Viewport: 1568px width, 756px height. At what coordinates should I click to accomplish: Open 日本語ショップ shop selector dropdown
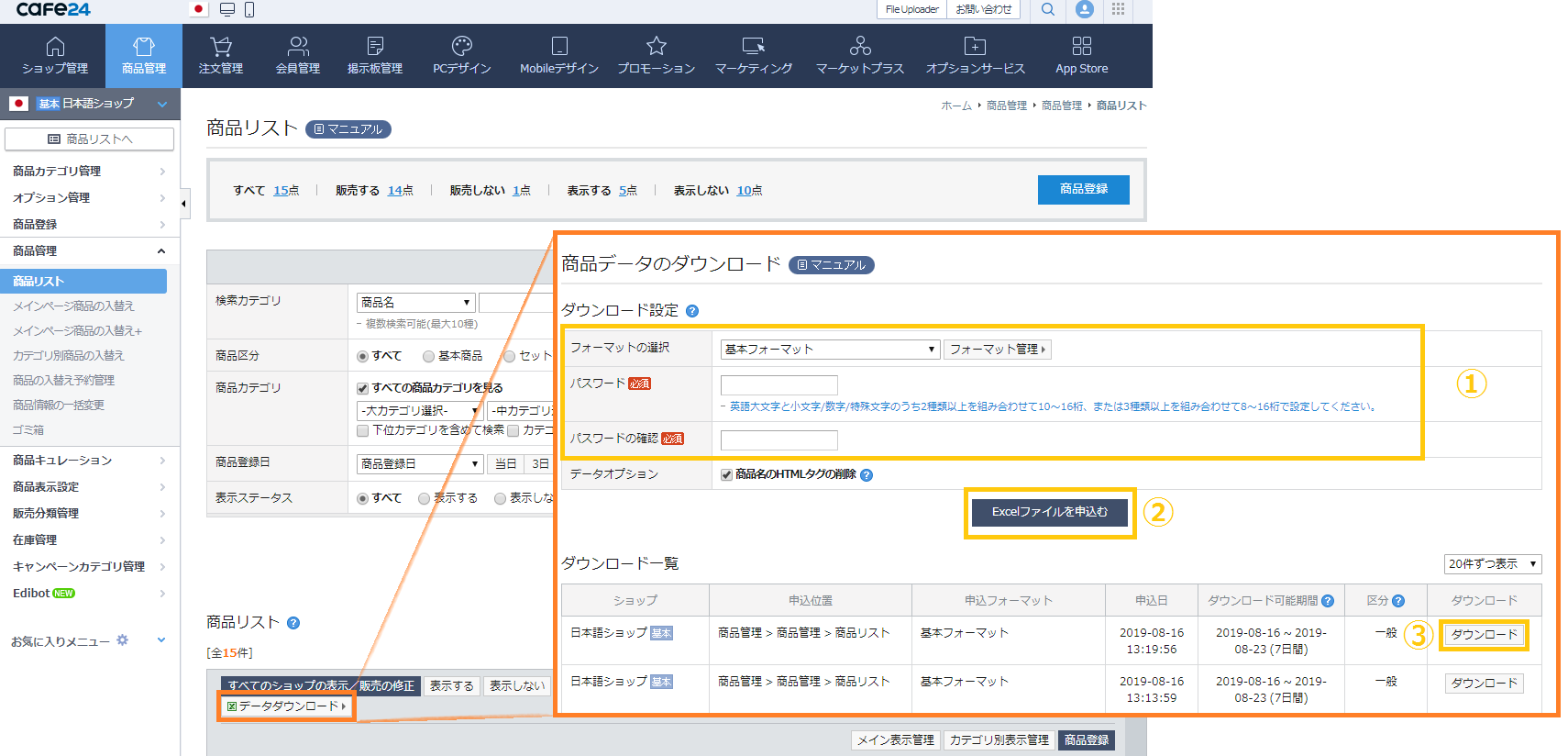click(90, 104)
